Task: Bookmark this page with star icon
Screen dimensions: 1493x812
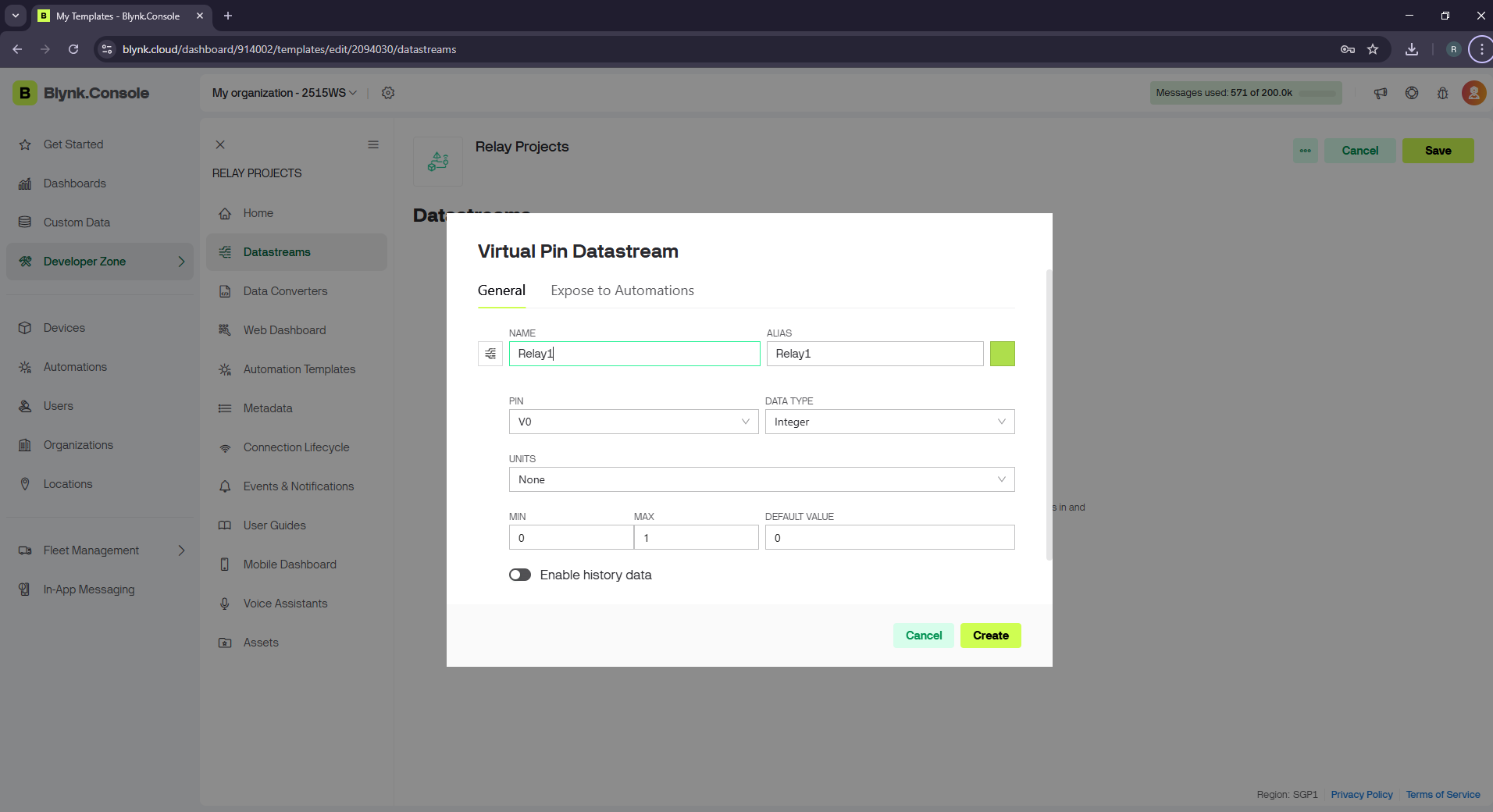Action: (1373, 49)
